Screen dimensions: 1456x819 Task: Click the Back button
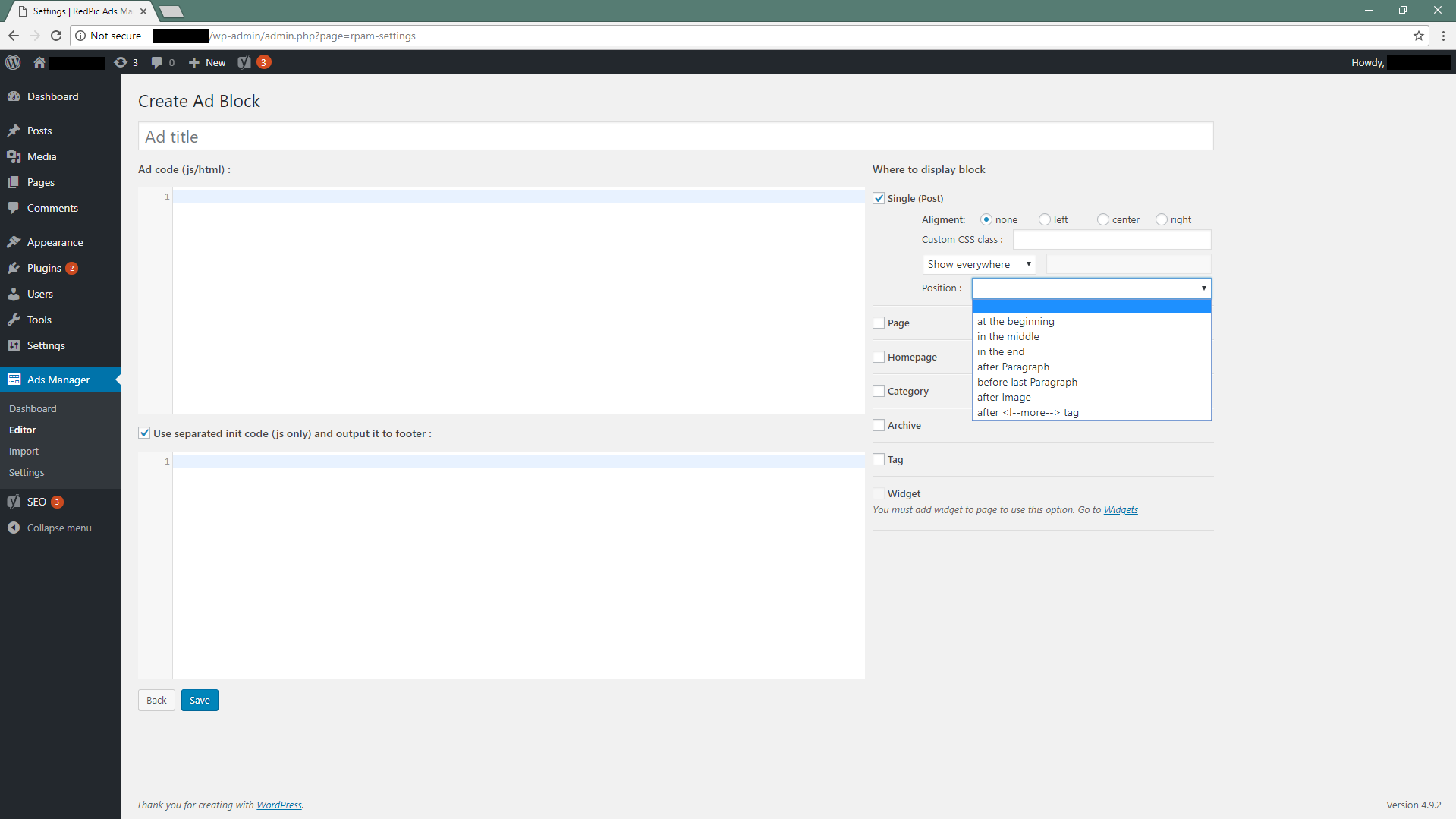156,700
